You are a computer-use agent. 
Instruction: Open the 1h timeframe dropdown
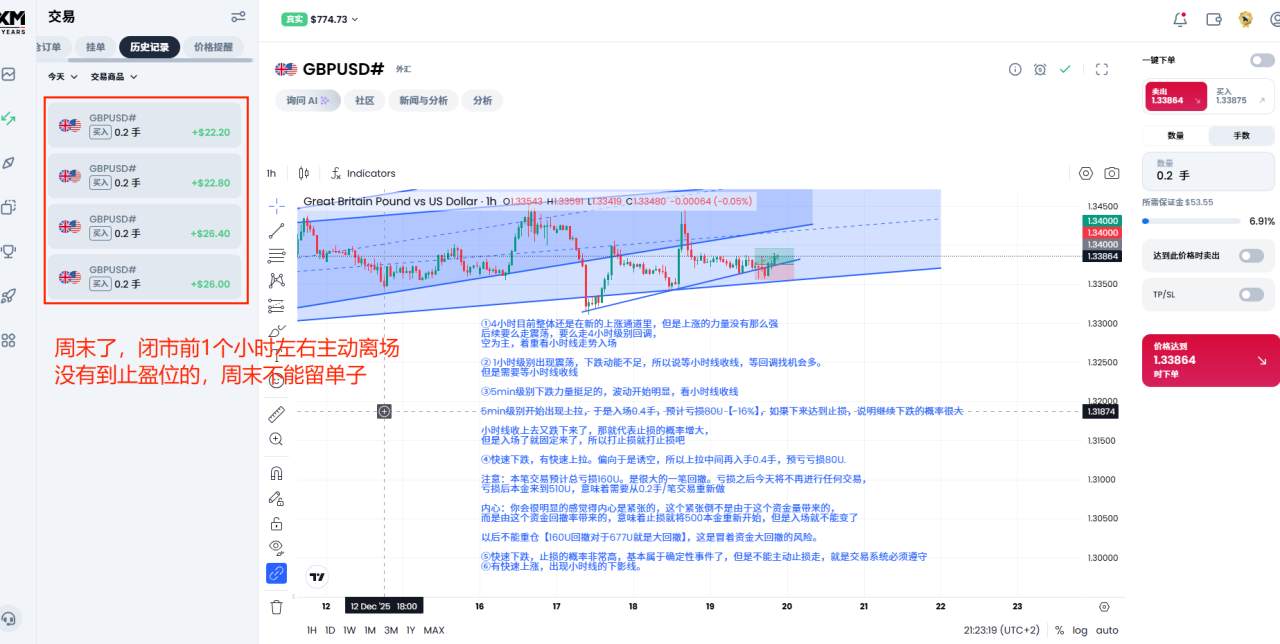point(270,172)
